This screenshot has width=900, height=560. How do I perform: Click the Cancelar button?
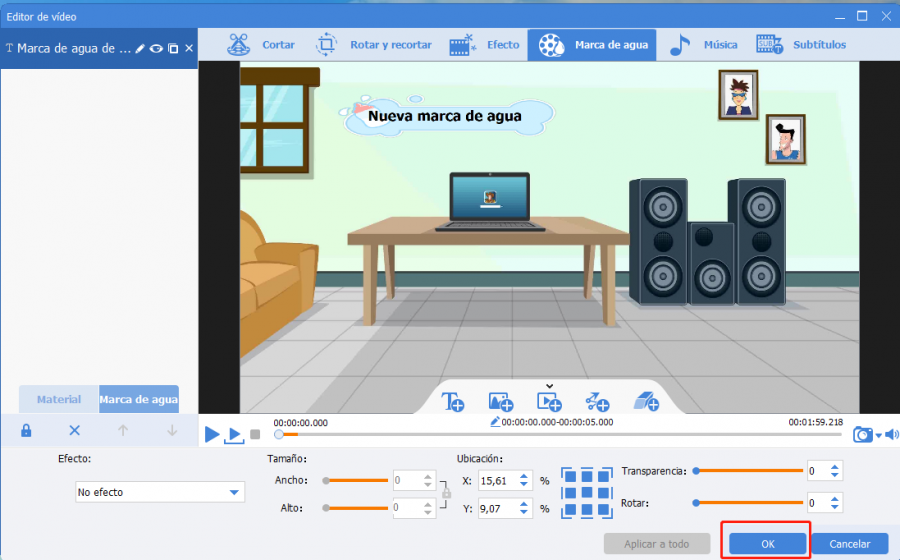(849, 544)
